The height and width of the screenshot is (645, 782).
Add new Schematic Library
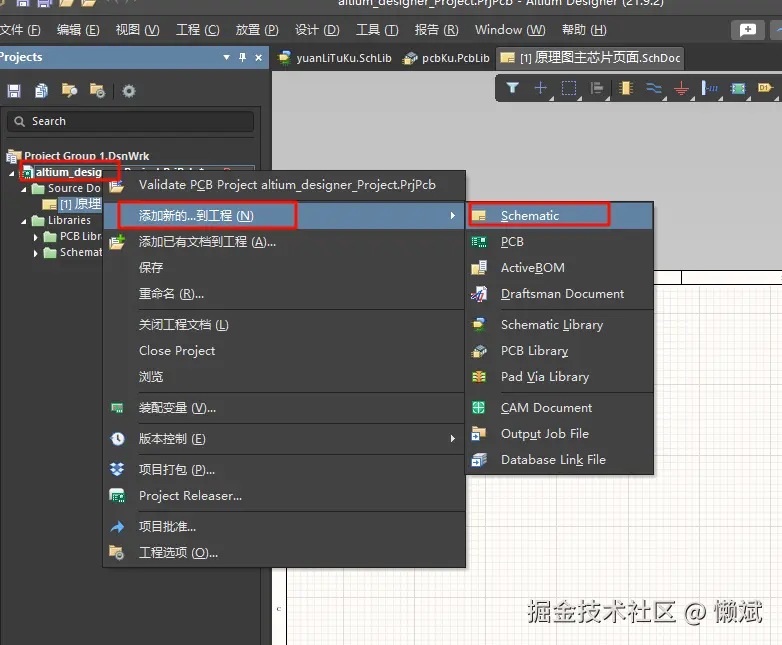pyautogui.click(x=560, y=325)
